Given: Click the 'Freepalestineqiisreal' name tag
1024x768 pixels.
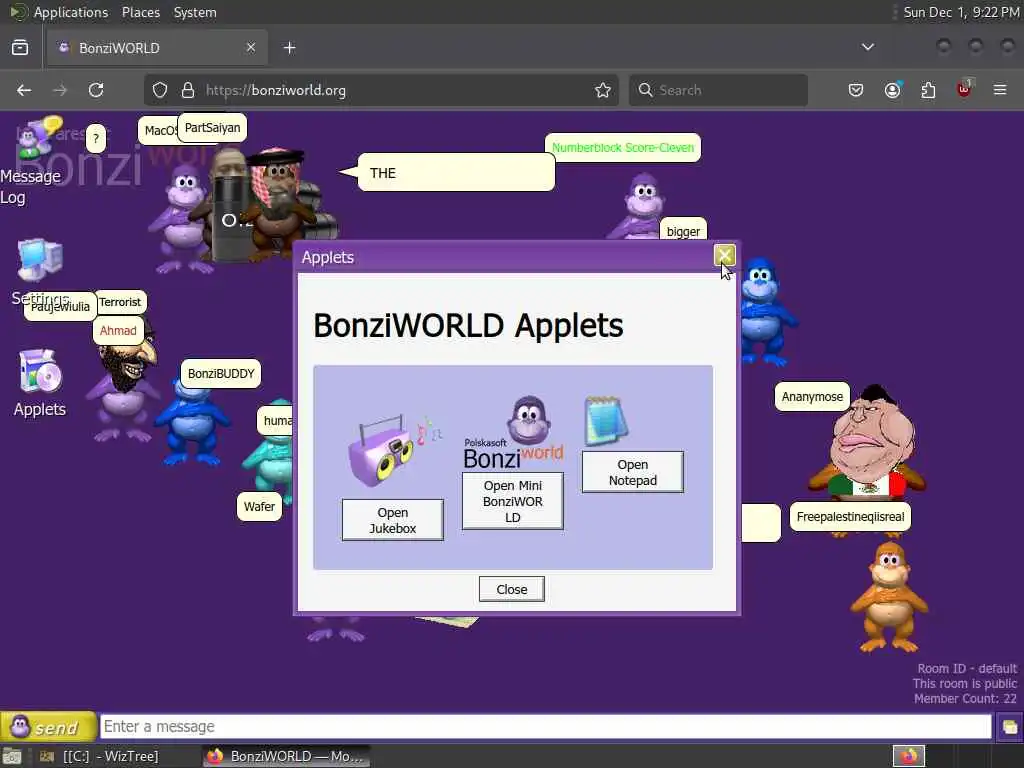Looking at the screenshot, I should [850, 517].
